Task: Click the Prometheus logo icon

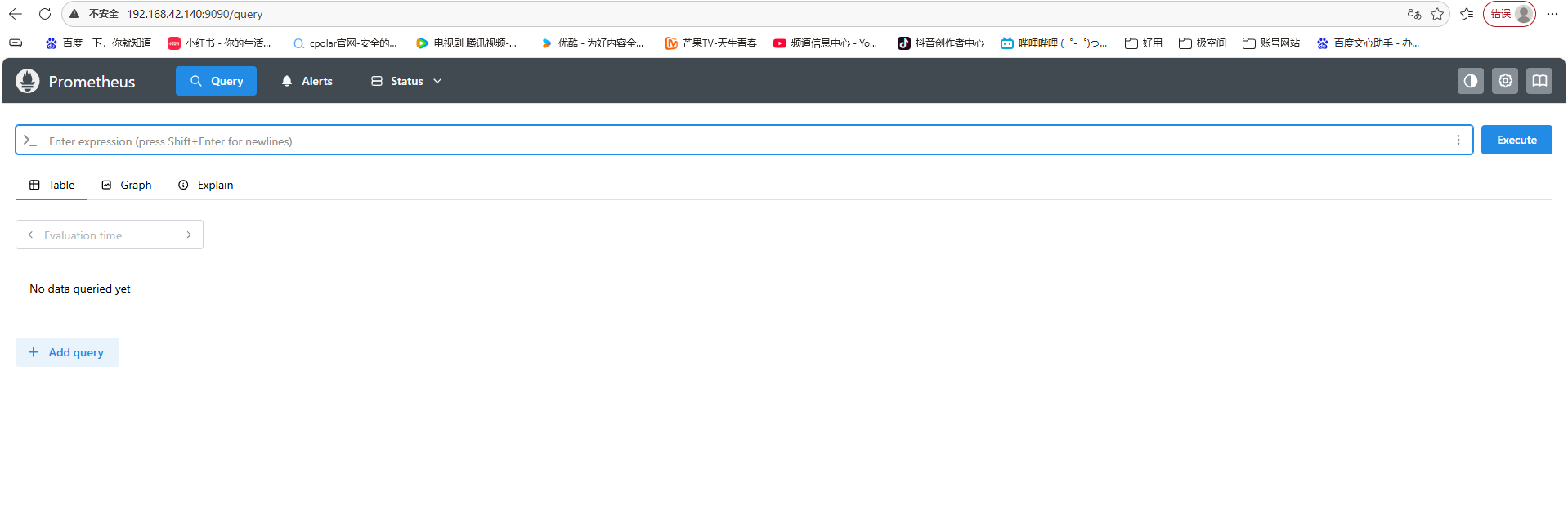Action: click(x=28, y=81)
